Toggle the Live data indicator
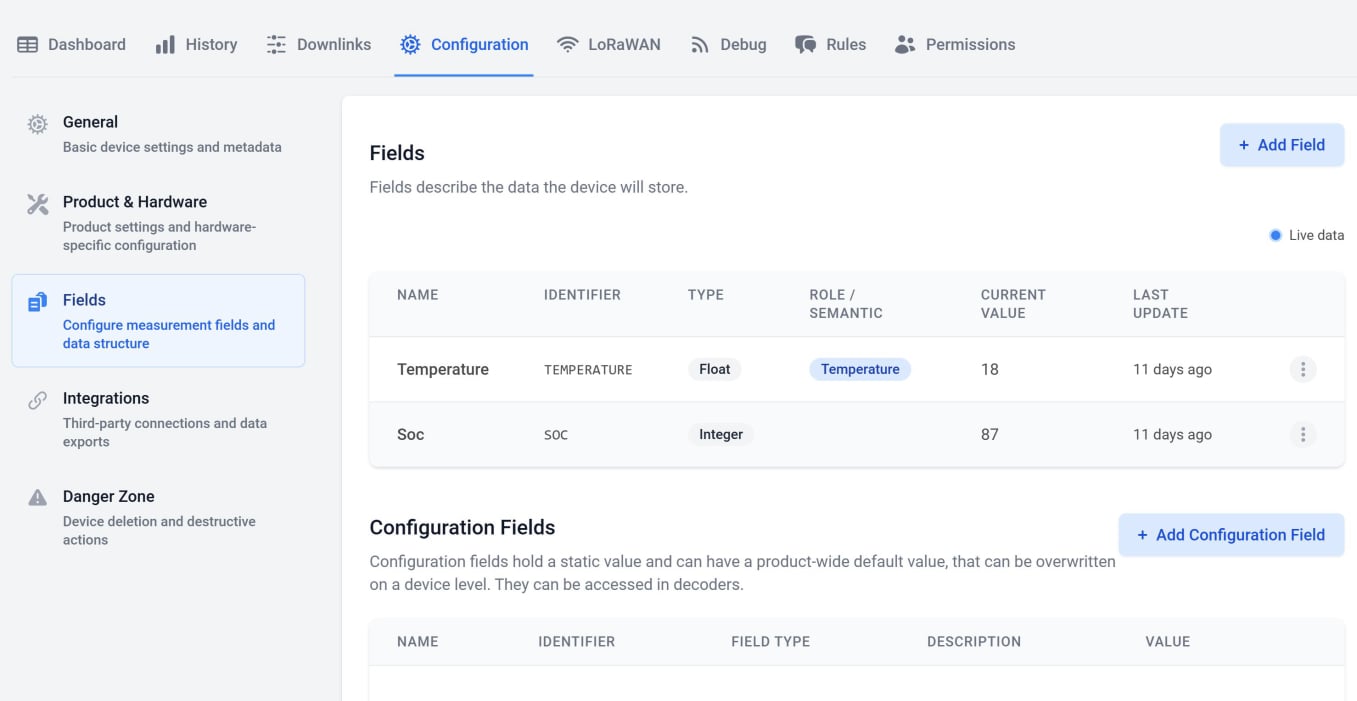 (x=1275, y=236)
